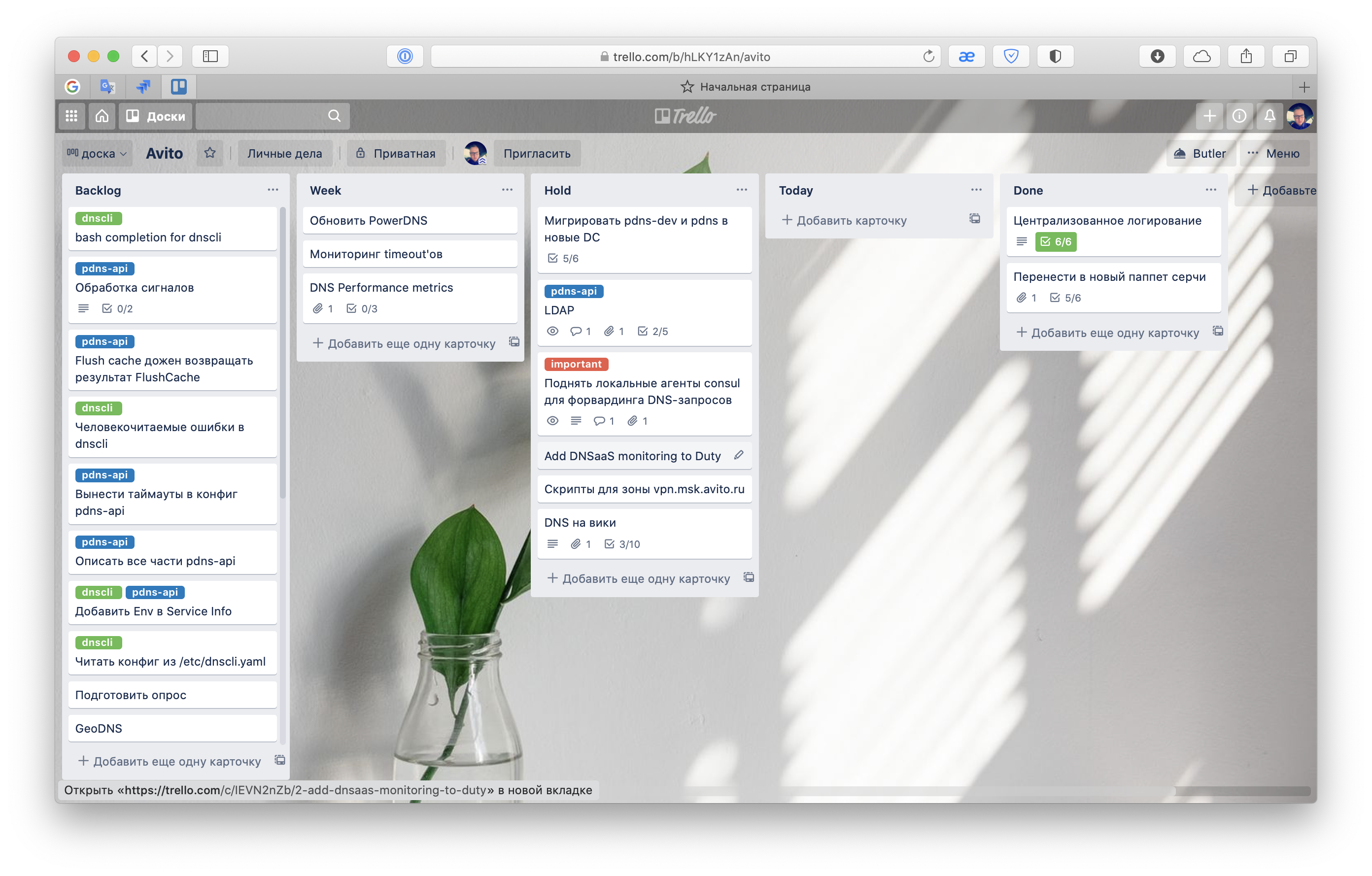
Task: Click green dnscli label on bash completion card
Action: [98, 218]
